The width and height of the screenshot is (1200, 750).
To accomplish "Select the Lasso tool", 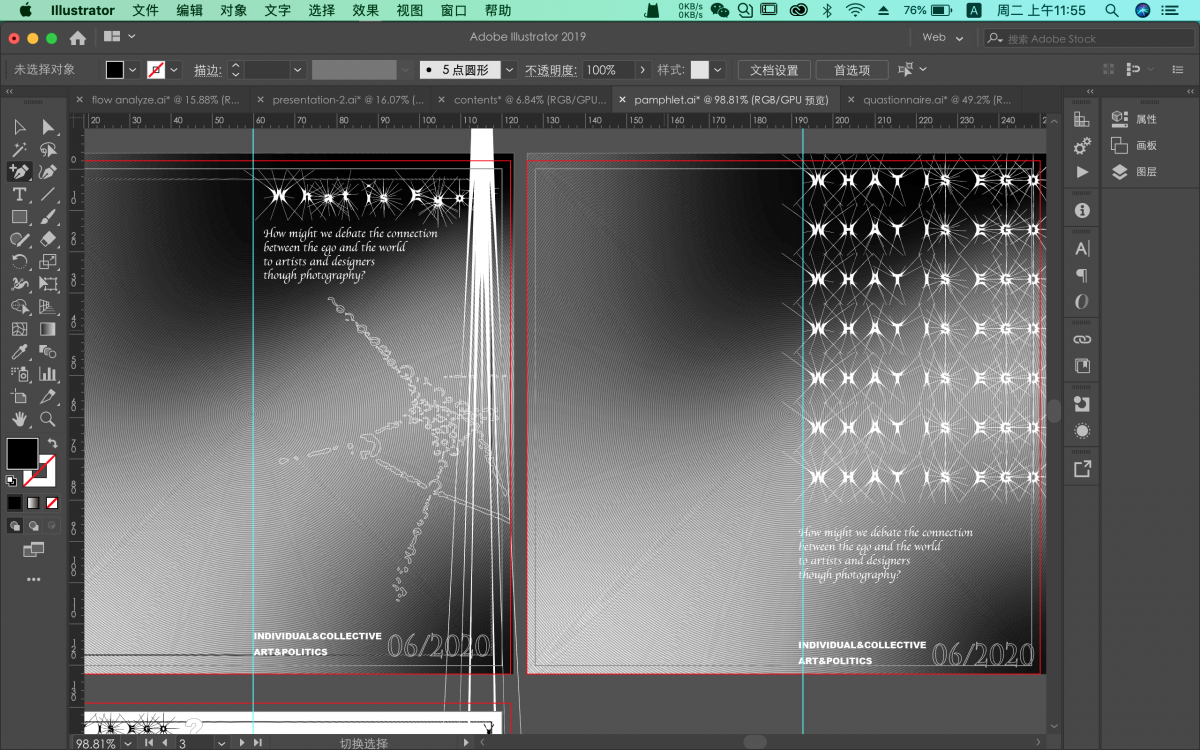I will 48,149.
